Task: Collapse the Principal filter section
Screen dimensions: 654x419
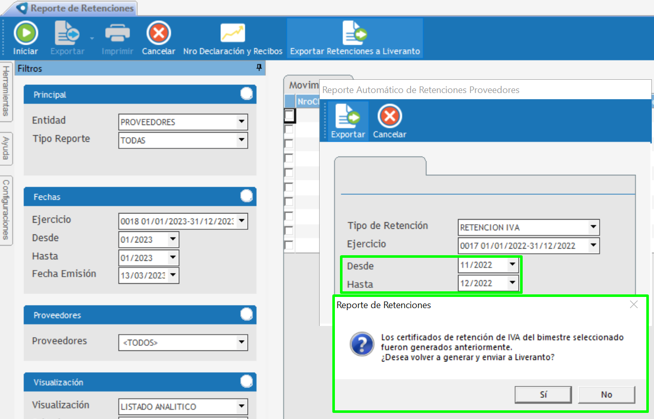Action: (x=247, y=94)
